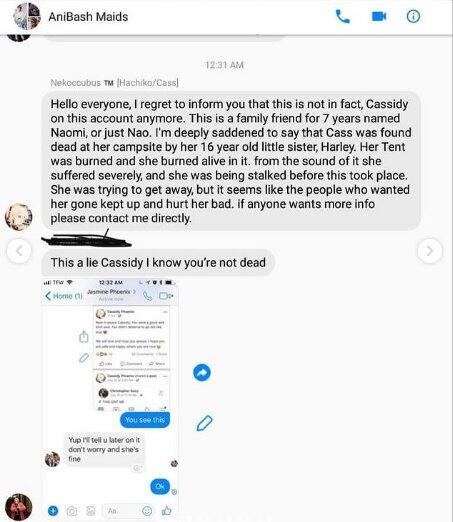Tap the blue plus icon in the composer
This screenshot has width=453, height=522.
pyautogui.click(x=53, y=510)
